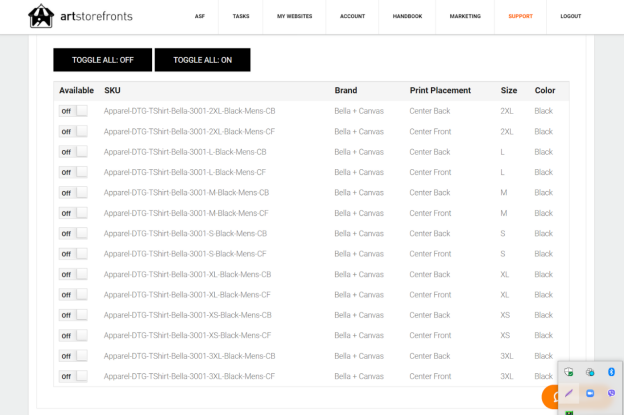Image resolution: width=624 pixels, height=415 pixels.
Task: Click the Available column header
Action: pos(76,90)
